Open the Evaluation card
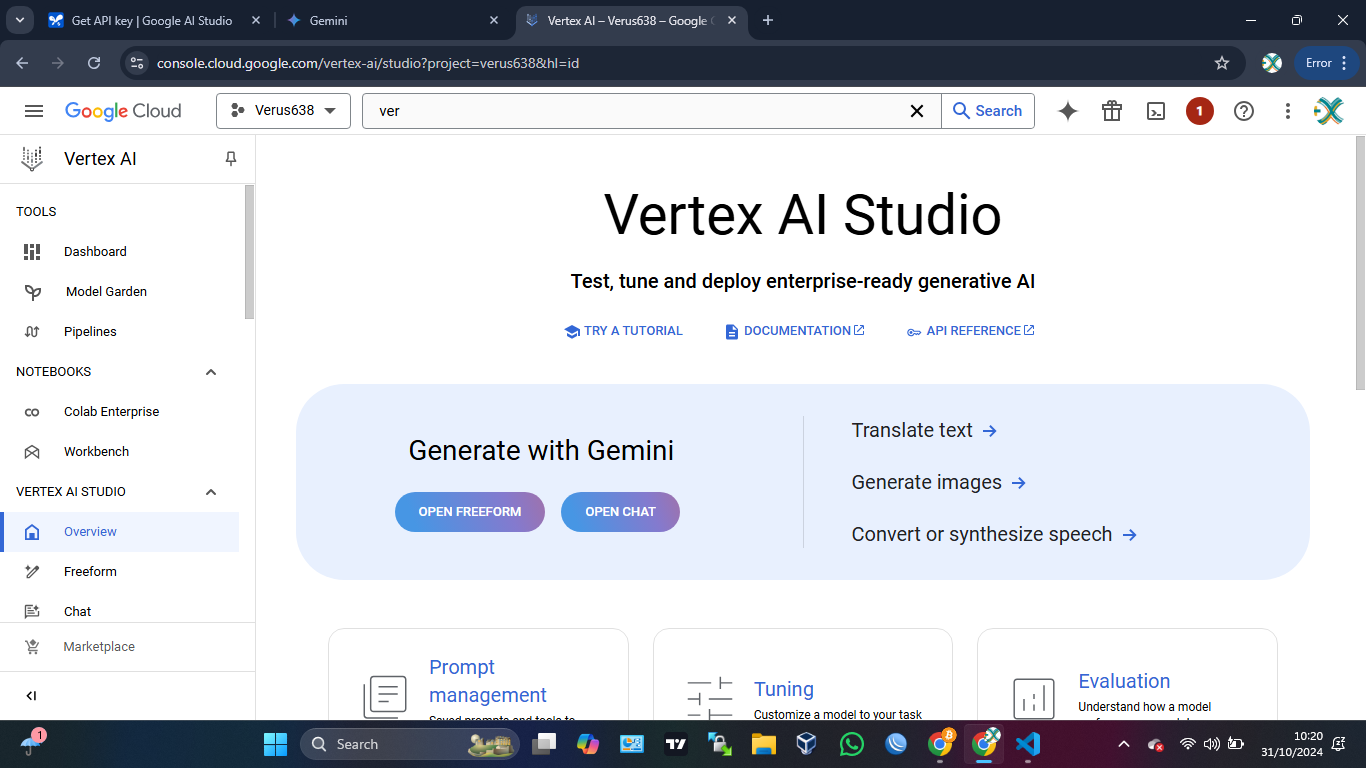This screenshot has width=1366, height=768. coord(1127,674)
